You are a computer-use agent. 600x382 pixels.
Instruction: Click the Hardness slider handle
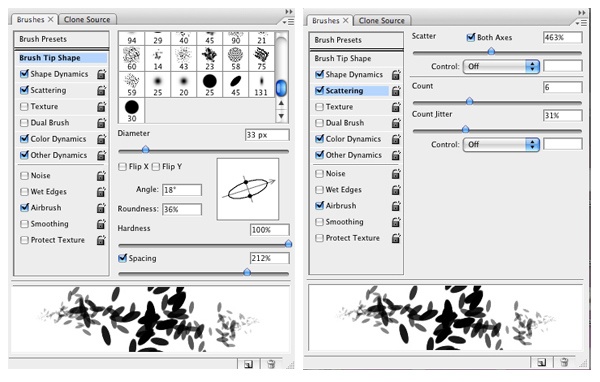pyautogui.click(x=289, y=244)
